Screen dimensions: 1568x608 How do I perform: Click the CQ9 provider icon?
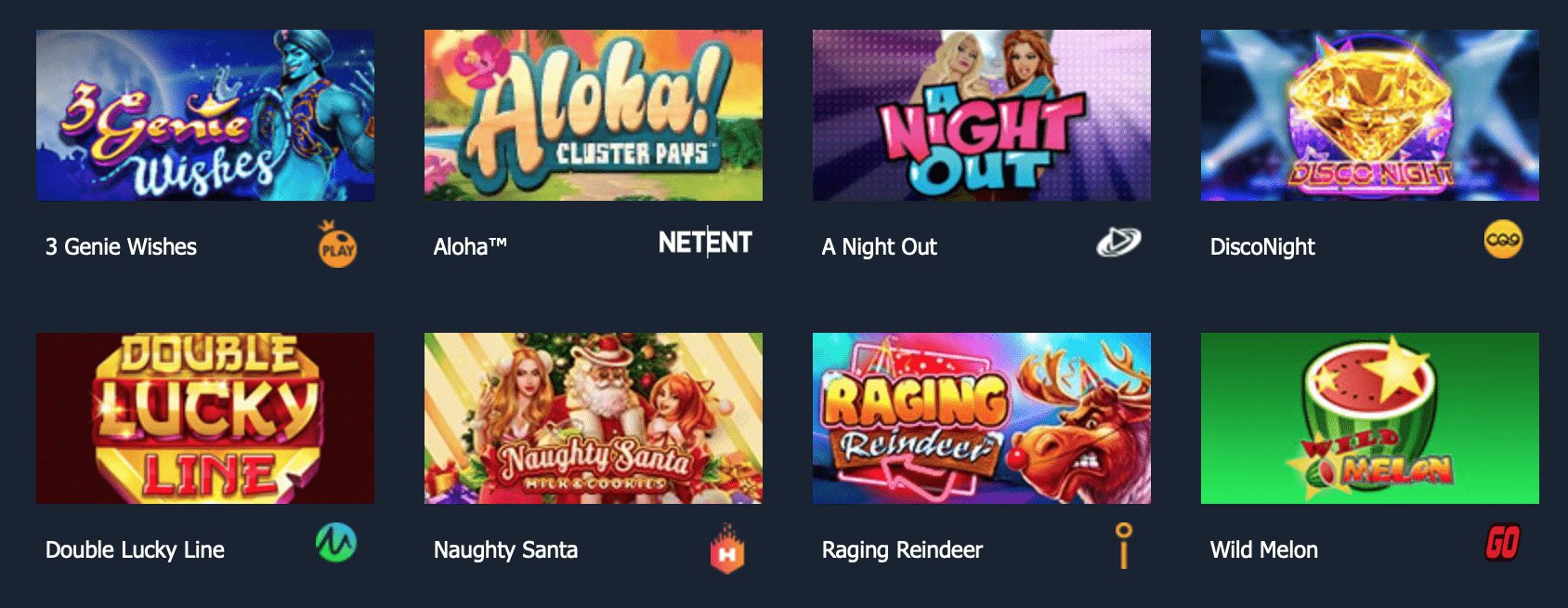point(1503,240)
